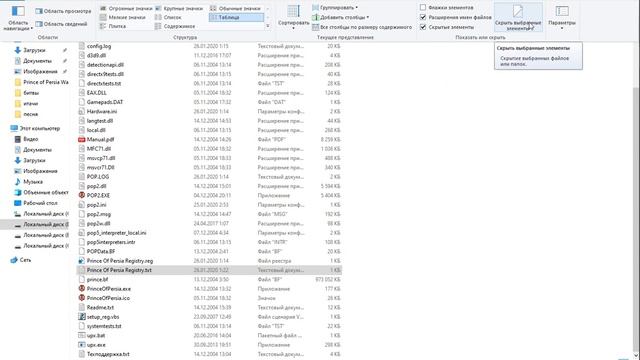Screen dimensions: 640x360
Task: Select langtest.dll file
Action: [100, 121]
